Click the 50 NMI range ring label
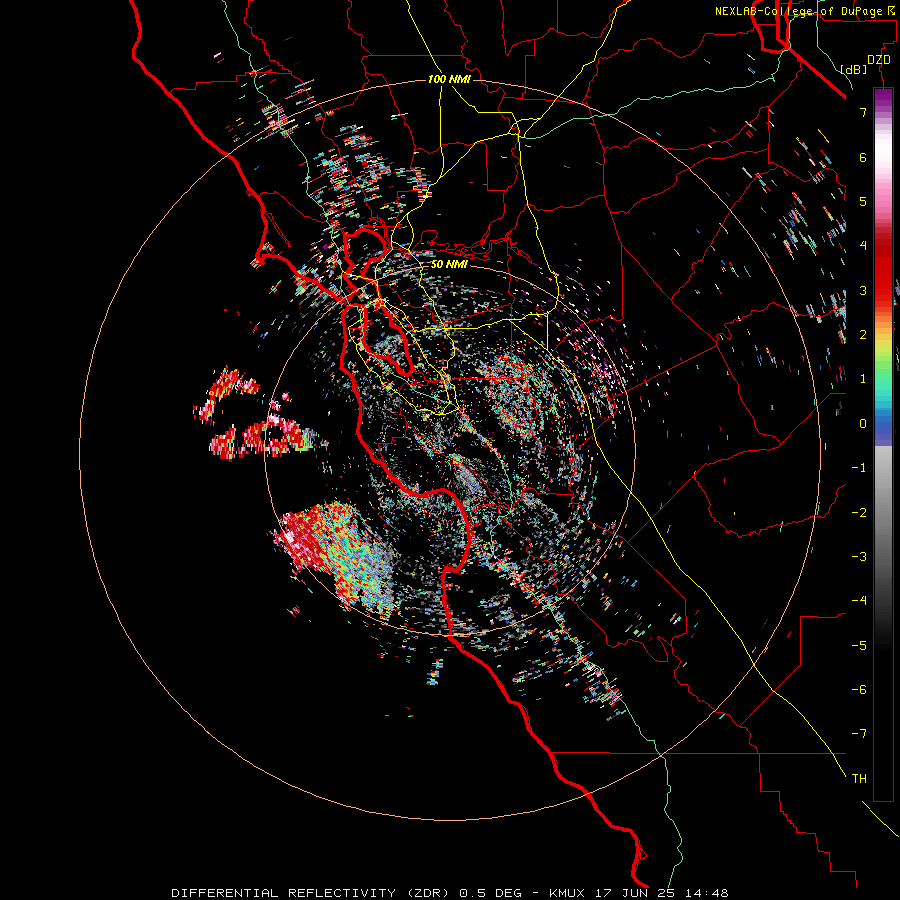Image resolution: width=900 pixels, height=900 pixels. pyautogui.click(x=449, y=265)
